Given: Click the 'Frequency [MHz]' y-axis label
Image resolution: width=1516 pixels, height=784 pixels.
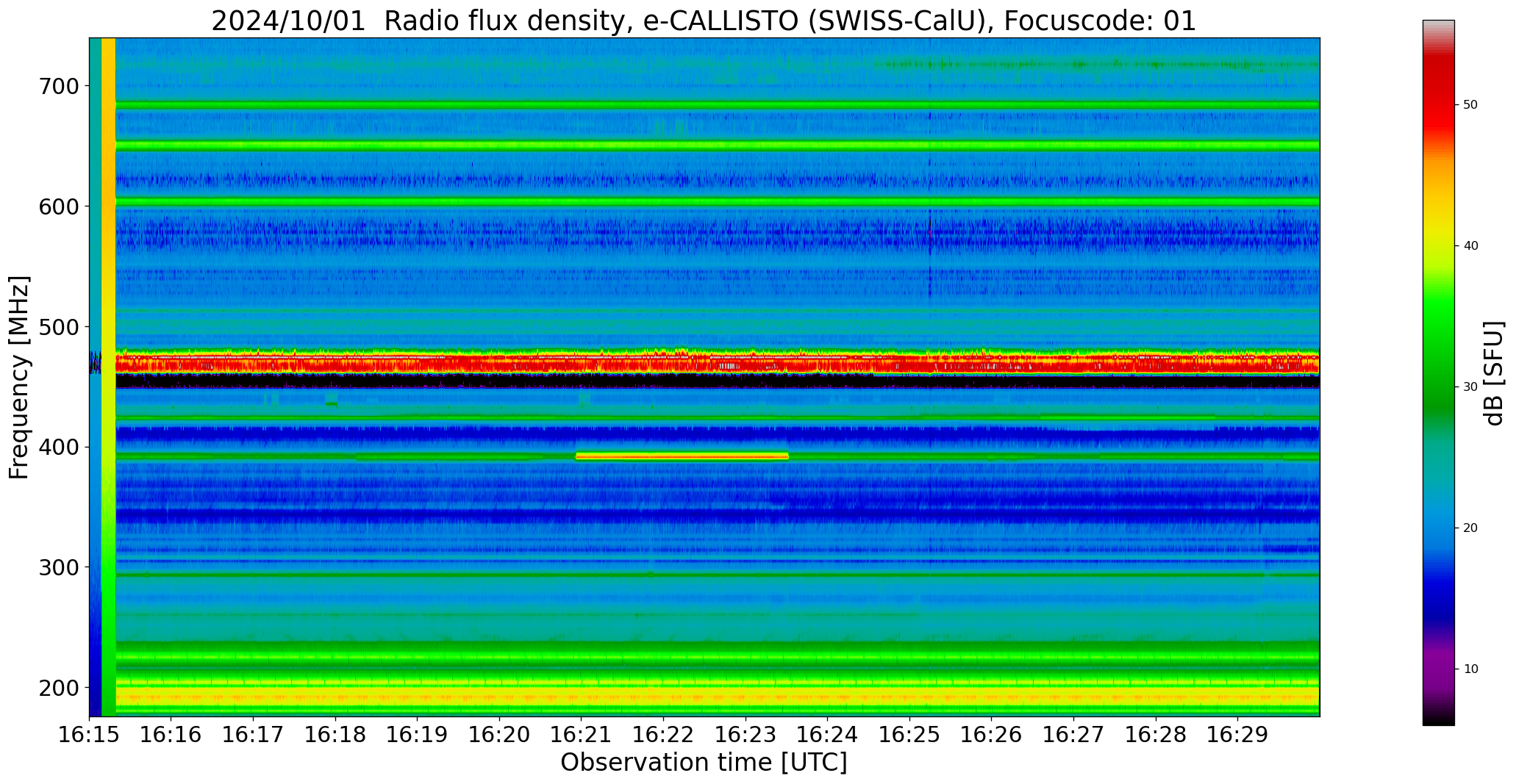Looking at the screenshot, I should [x=20, y=377].
